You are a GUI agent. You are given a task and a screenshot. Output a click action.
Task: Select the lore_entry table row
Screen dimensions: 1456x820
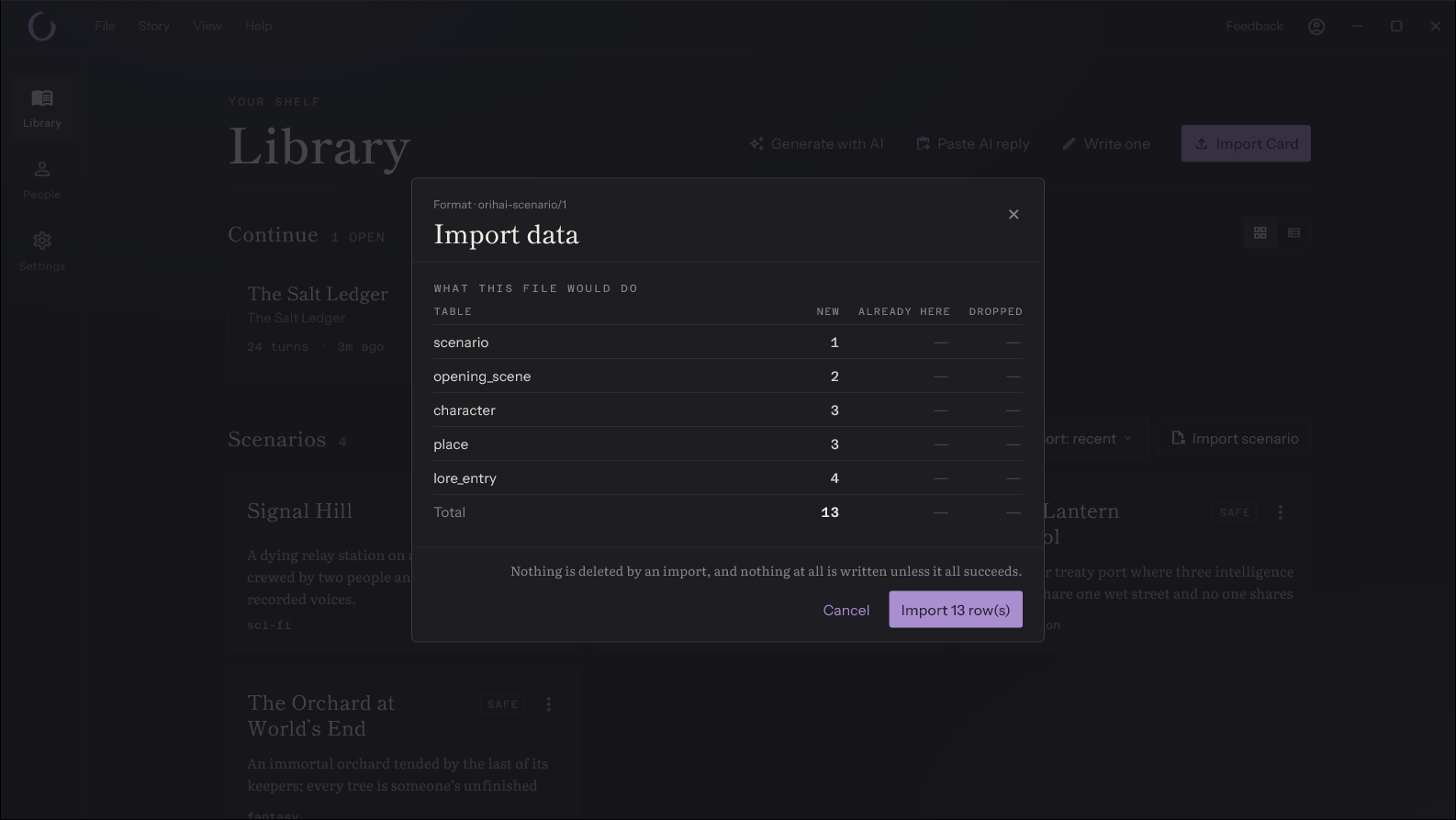[x=727, y=478]
